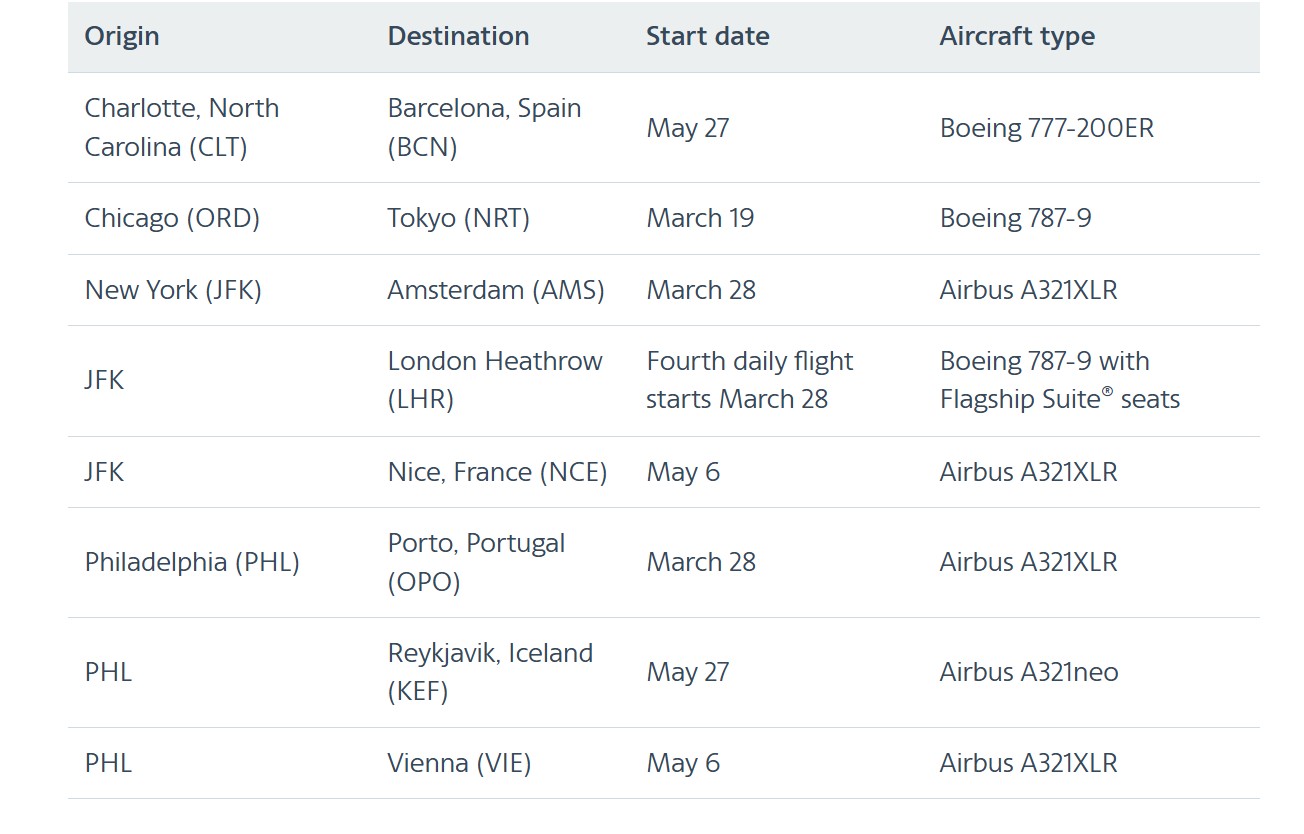Select the Chicago (ORD) origin cell
The image size is (1304, 834).
[x=172, y=218]
